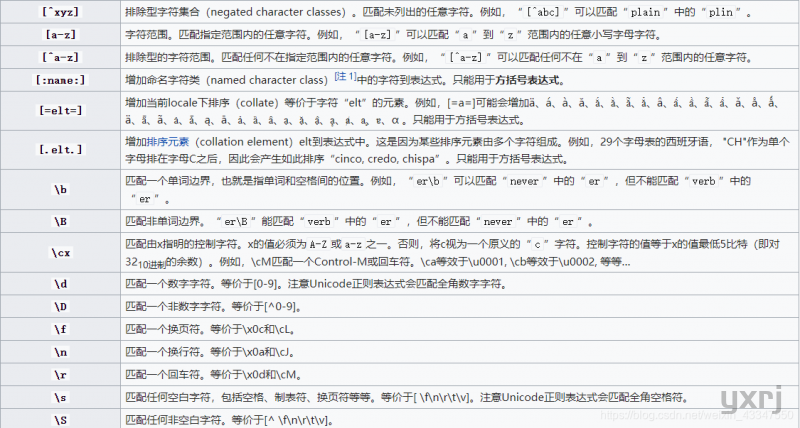The width and height of the screenshot is (800, 428).
Task: Select the [a-z] table cell
Action: click(x=60, y=35)
